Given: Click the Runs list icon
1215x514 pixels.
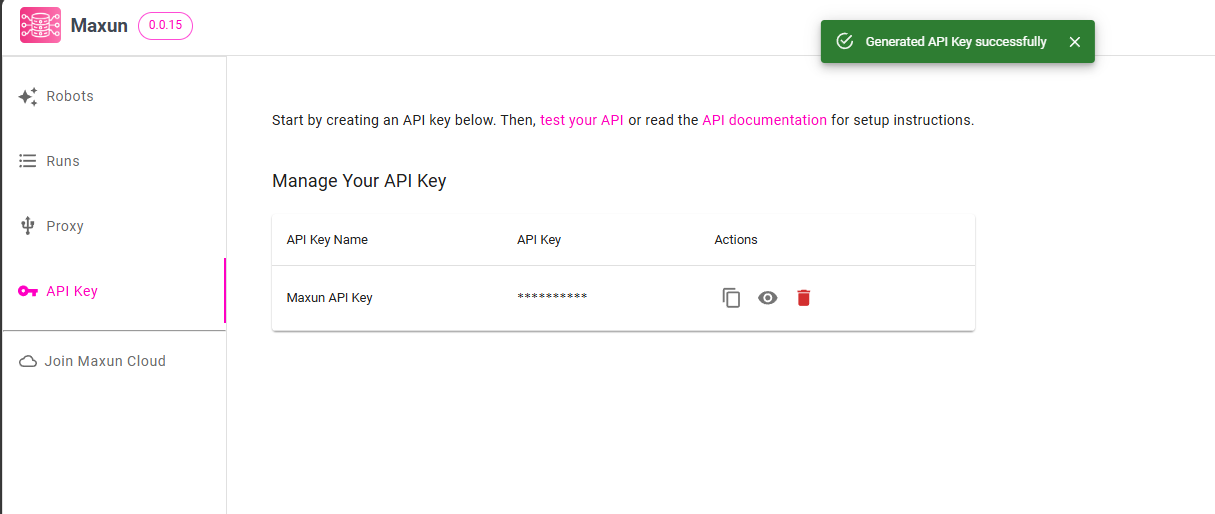Looking at the screenshot, I should point(28,161).
